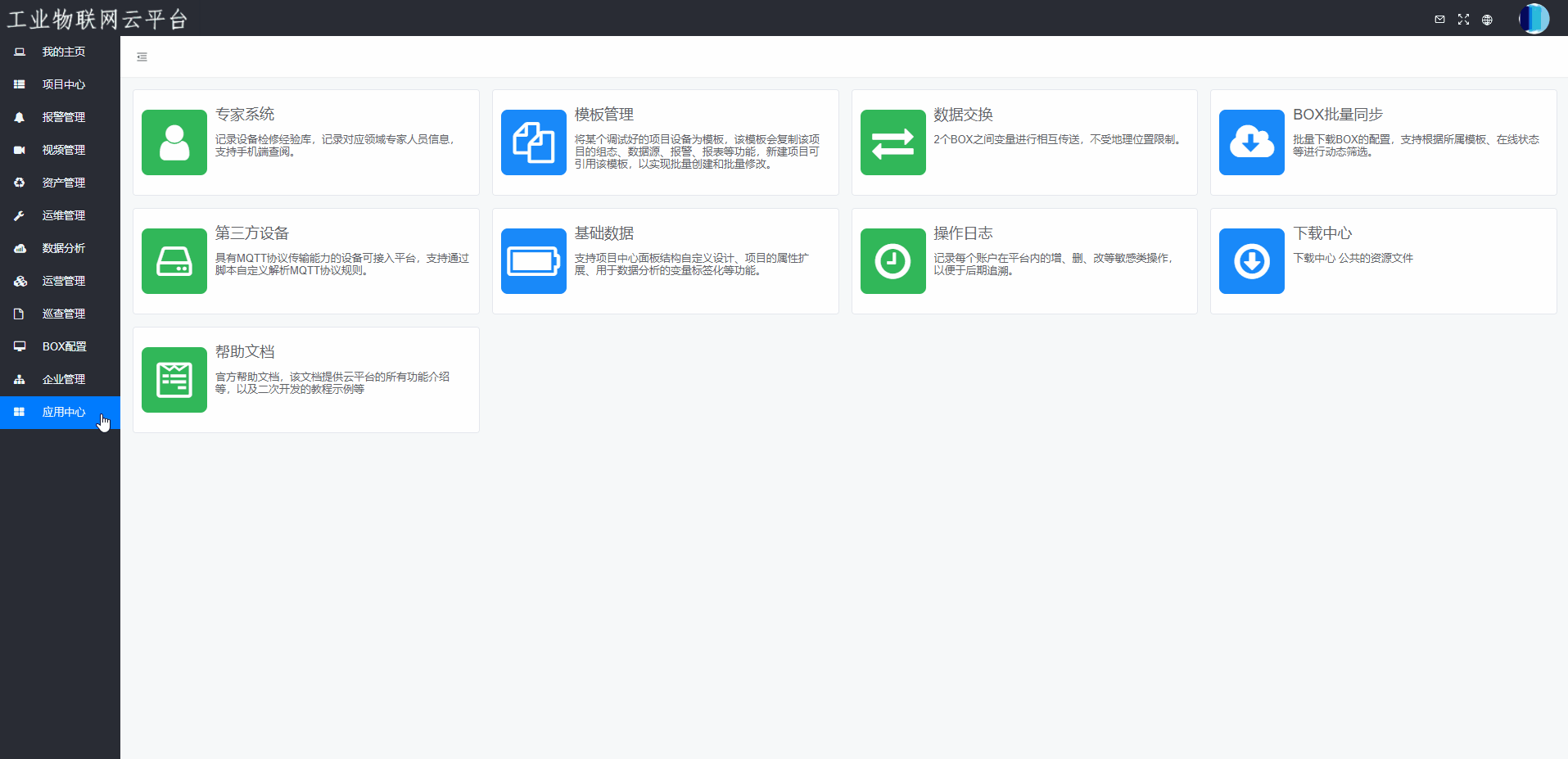
Task: Open 项目中心 from the sidebar
Action: tap(63, 84)
